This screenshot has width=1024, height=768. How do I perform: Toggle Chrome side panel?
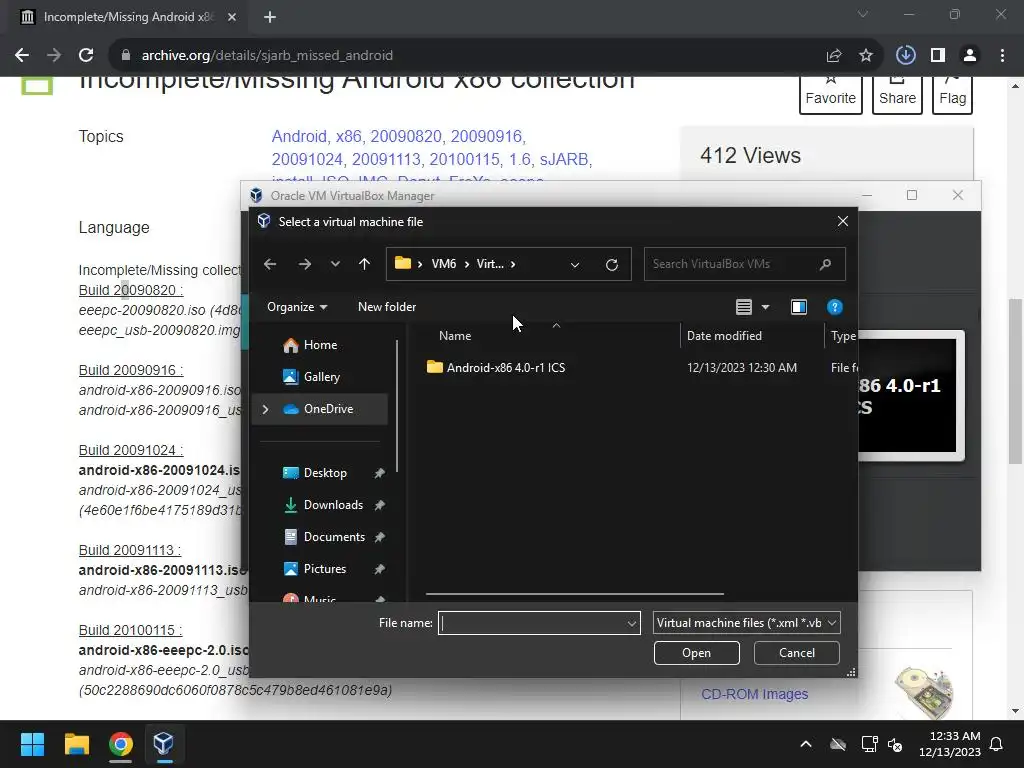[938, 56]
